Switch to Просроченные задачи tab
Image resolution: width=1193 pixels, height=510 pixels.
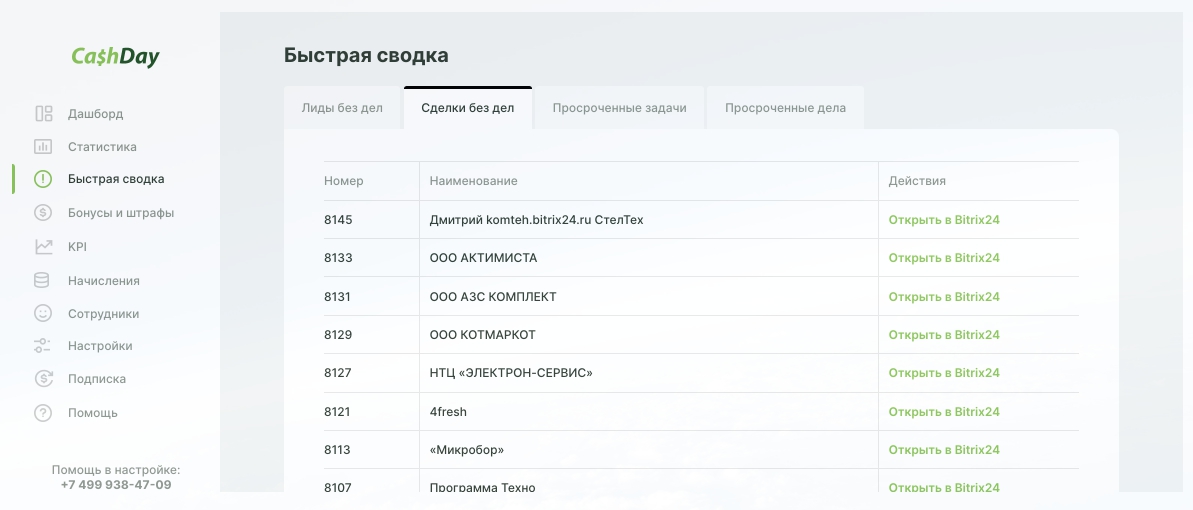[619, 107]
